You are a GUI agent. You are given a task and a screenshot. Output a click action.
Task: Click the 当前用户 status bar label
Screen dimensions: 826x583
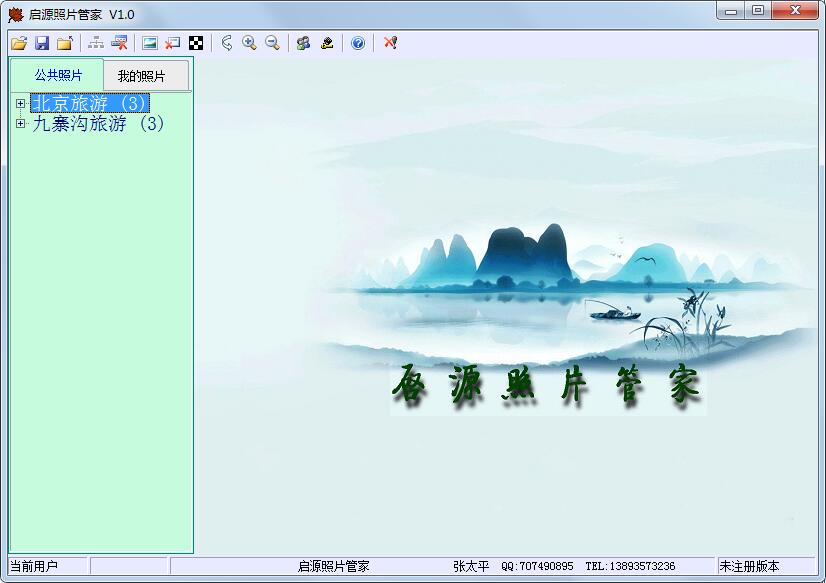34,566
